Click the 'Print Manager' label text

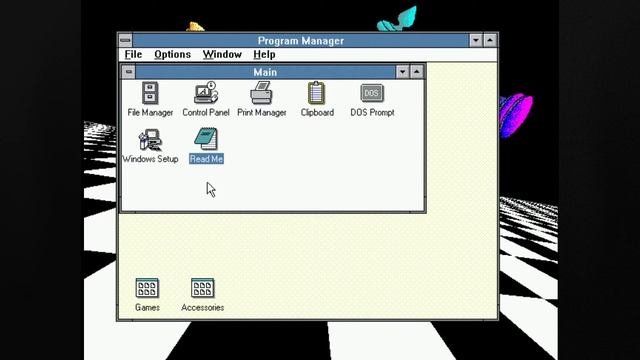pos(262,113)
